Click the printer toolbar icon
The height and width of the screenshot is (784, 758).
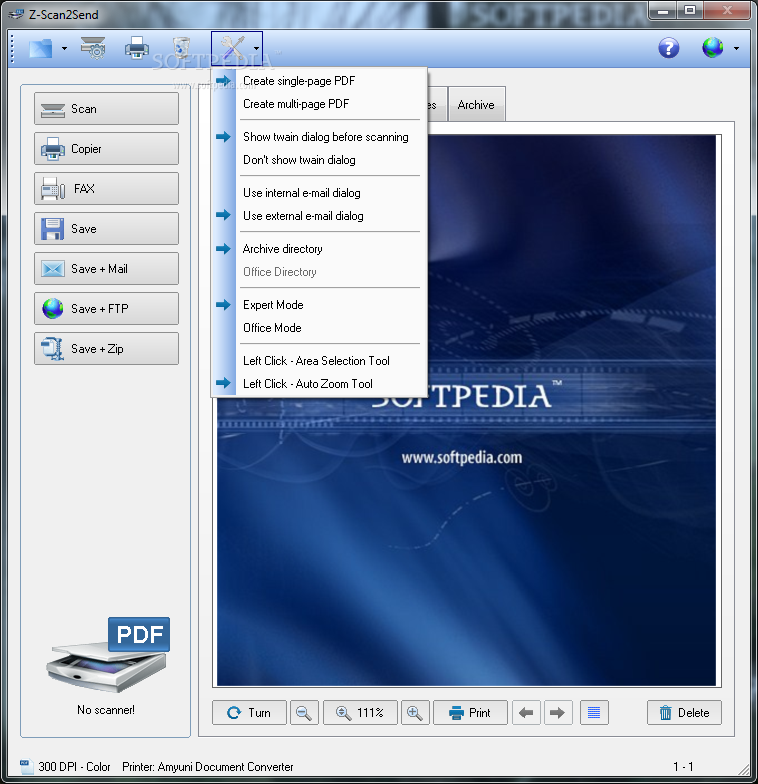(136, 48)
